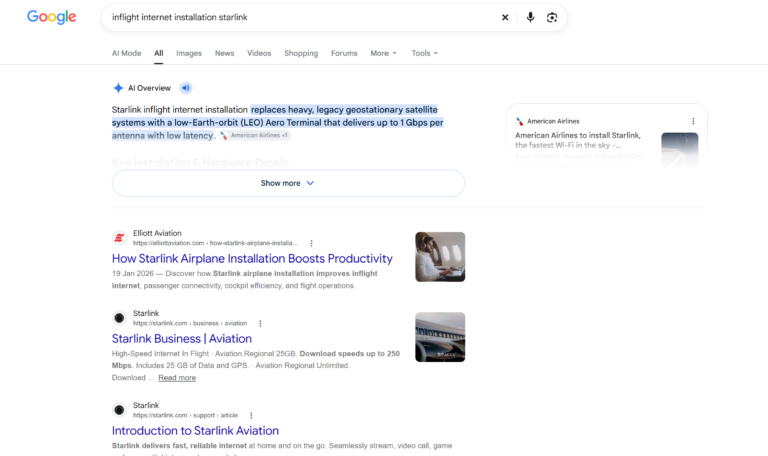
Task: Play AI Overview audio with the speaker icon
Action: 186,88
